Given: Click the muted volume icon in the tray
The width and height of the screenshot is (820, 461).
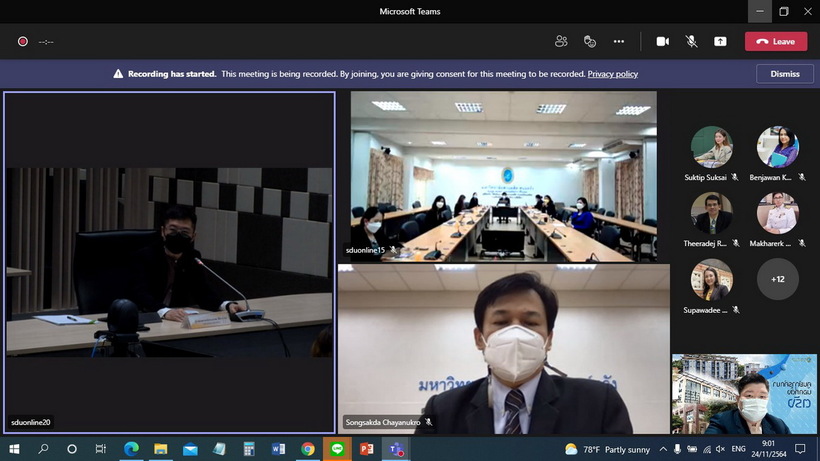Looking at the screenshot, I should pyautogui.click(x=721, y=449).
